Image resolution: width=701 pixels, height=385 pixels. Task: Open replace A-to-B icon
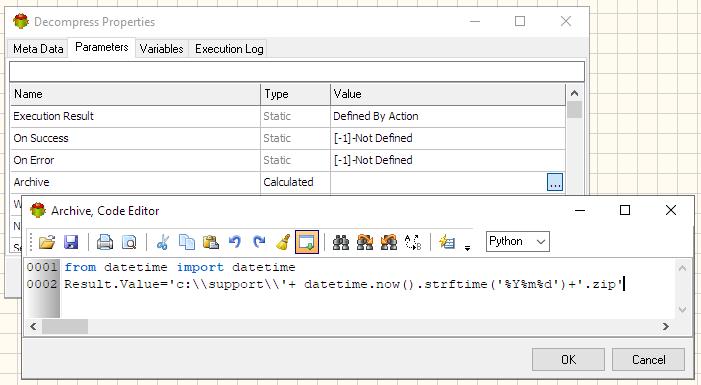(413, 242)
